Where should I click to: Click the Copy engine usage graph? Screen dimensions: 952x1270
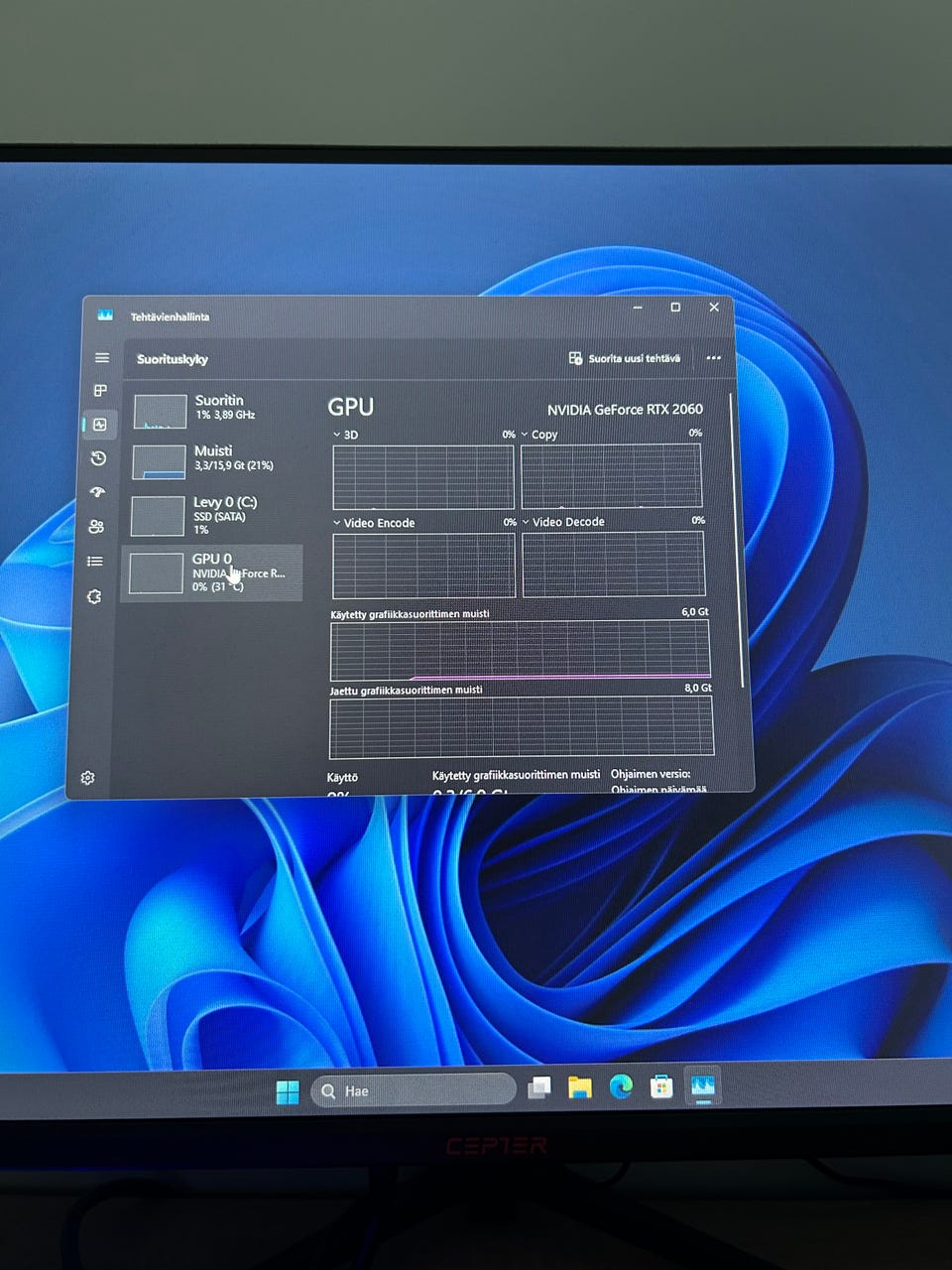[x=612, y=476]
